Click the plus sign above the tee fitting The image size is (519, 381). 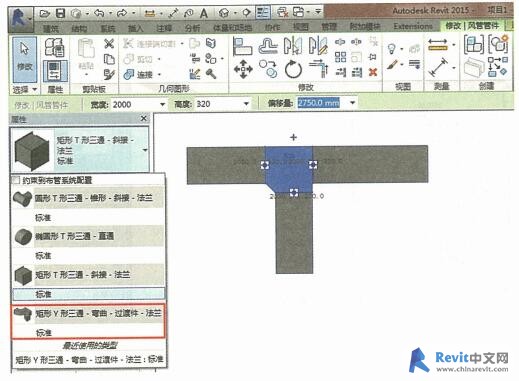click(x=293, y=137)
